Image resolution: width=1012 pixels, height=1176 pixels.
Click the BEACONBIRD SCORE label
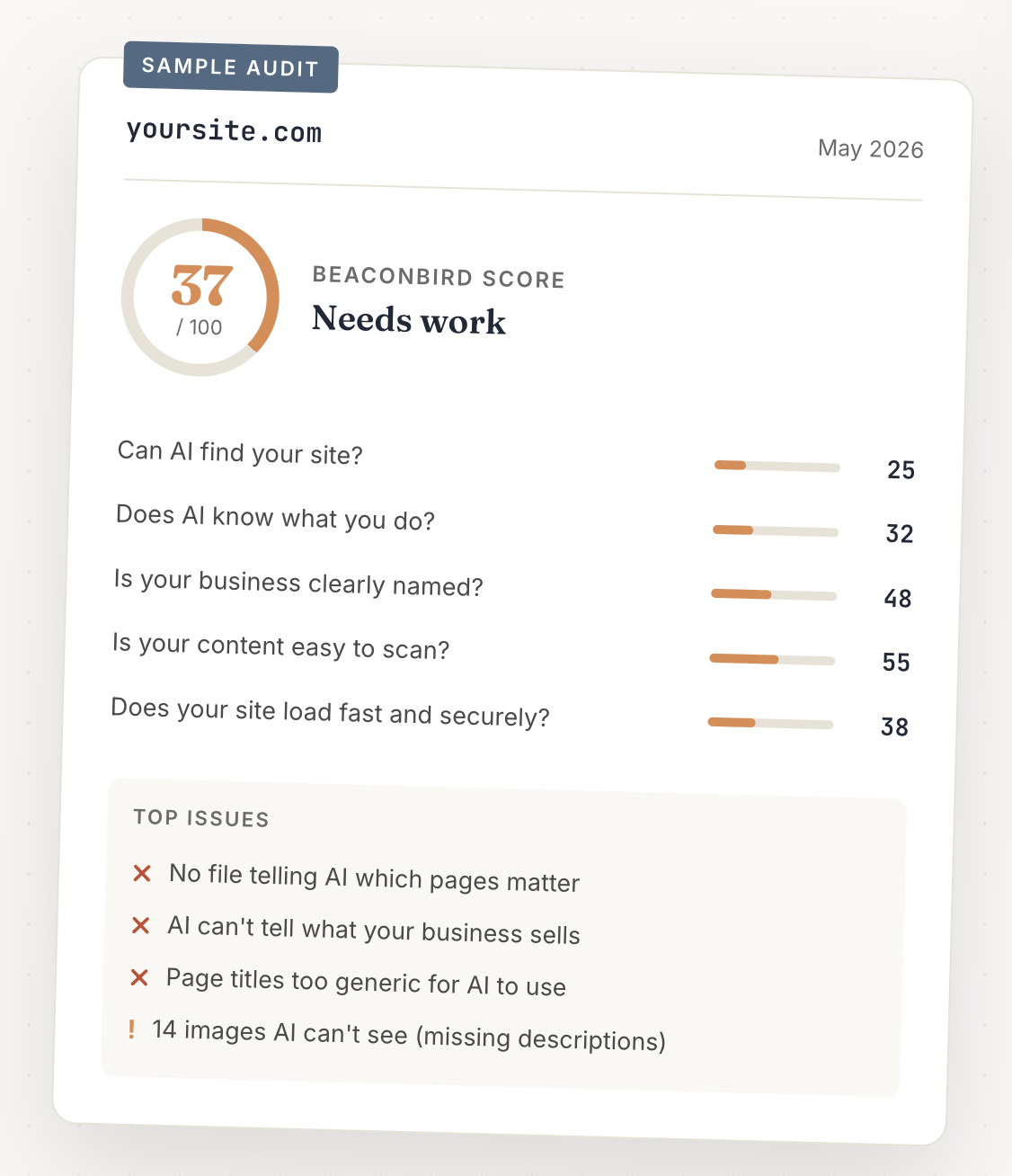point(439,277)
